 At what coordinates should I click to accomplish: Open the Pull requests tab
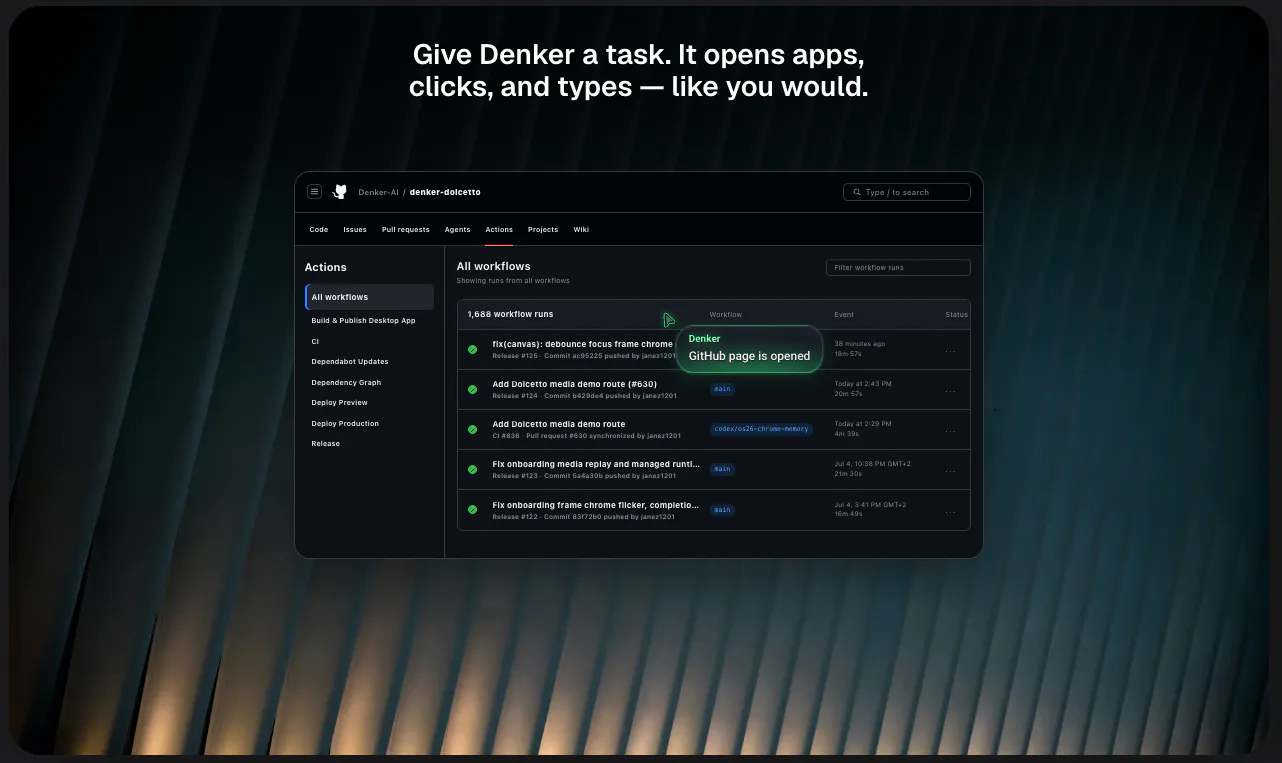tap(405, 229)
